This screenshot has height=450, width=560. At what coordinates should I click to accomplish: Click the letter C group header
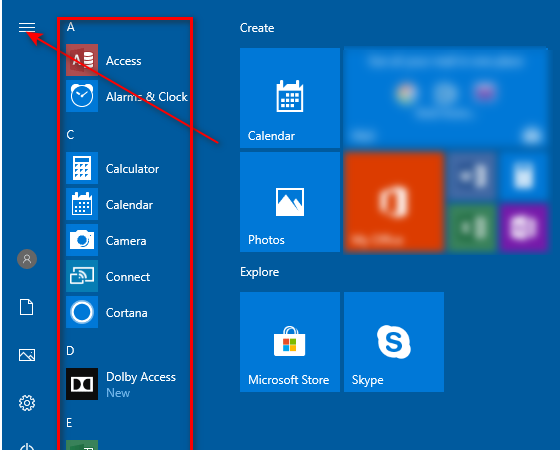point(70,135)
